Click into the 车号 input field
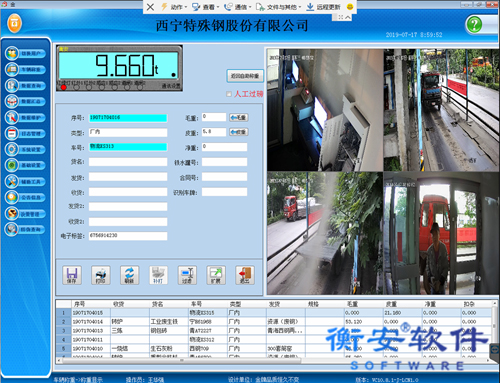Image resolution: width=500 pixels, height=383 pixels. click(128, 147)
